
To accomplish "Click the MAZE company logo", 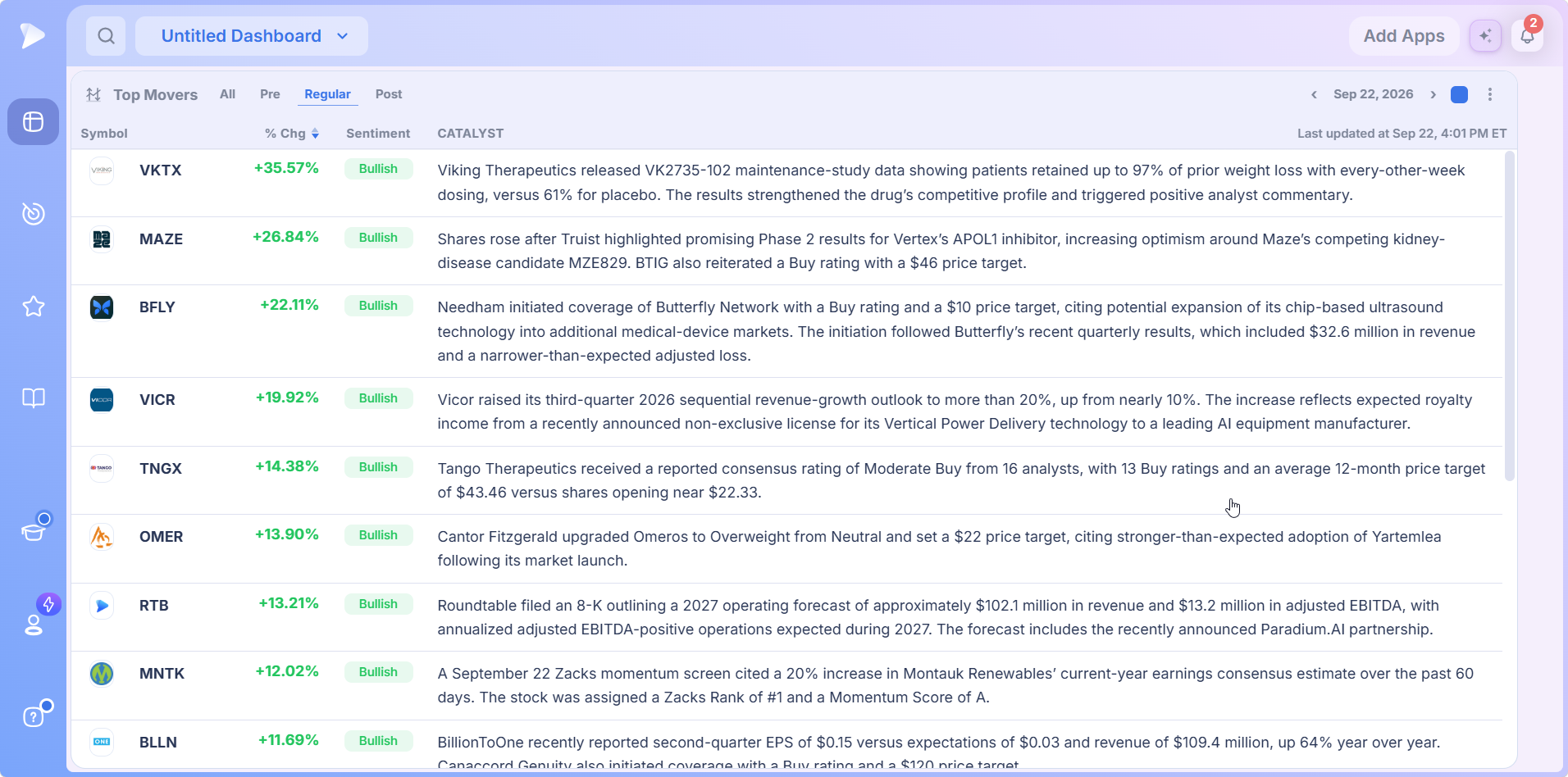I will coord(102,239).
